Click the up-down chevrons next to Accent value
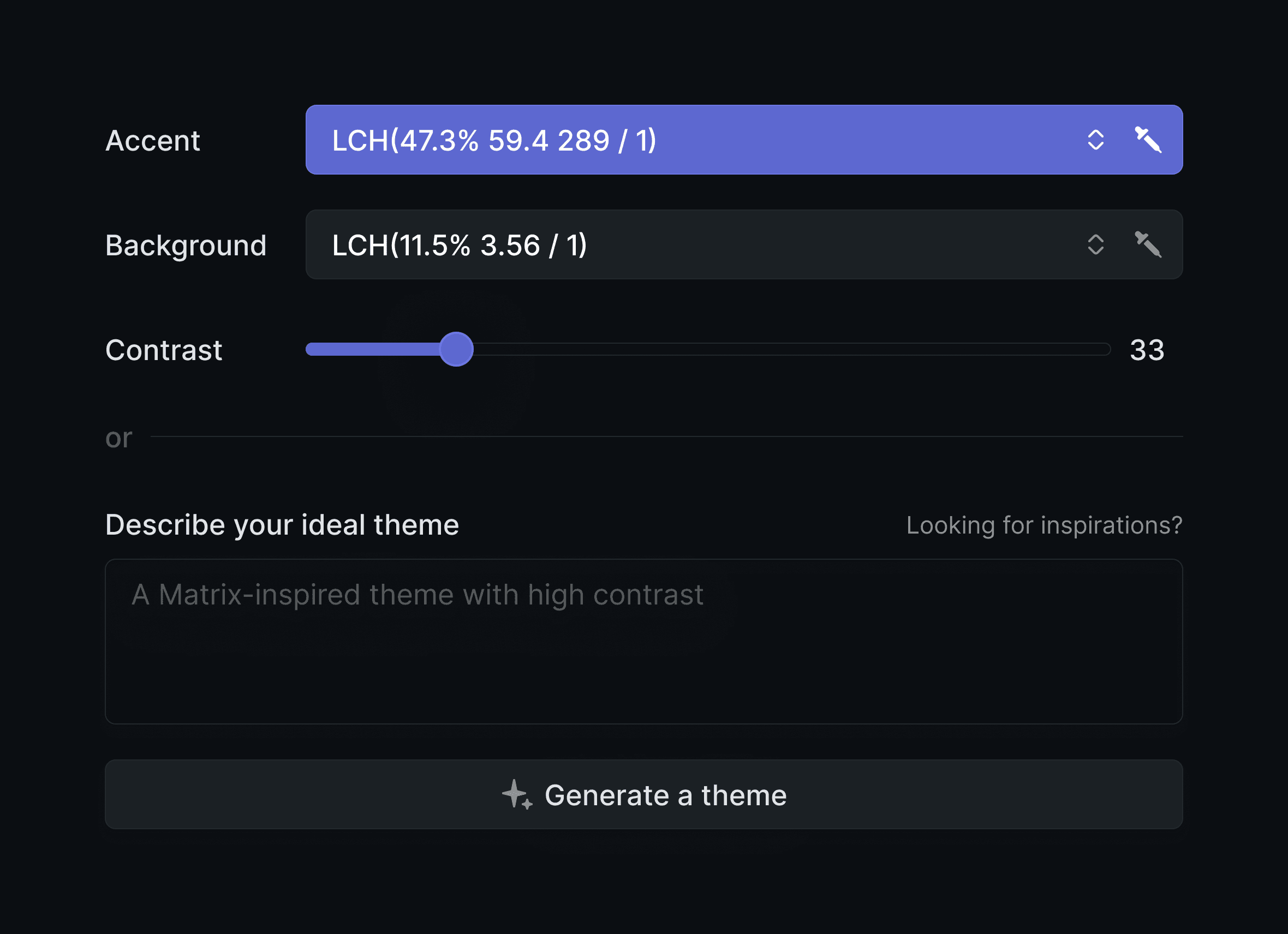 tap(1096, 140)
